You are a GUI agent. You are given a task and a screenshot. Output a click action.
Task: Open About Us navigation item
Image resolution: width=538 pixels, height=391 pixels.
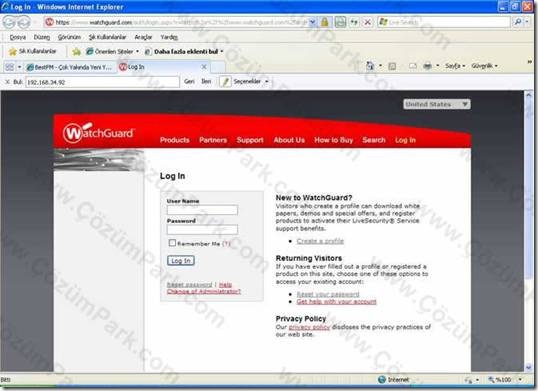pos(289,140)
